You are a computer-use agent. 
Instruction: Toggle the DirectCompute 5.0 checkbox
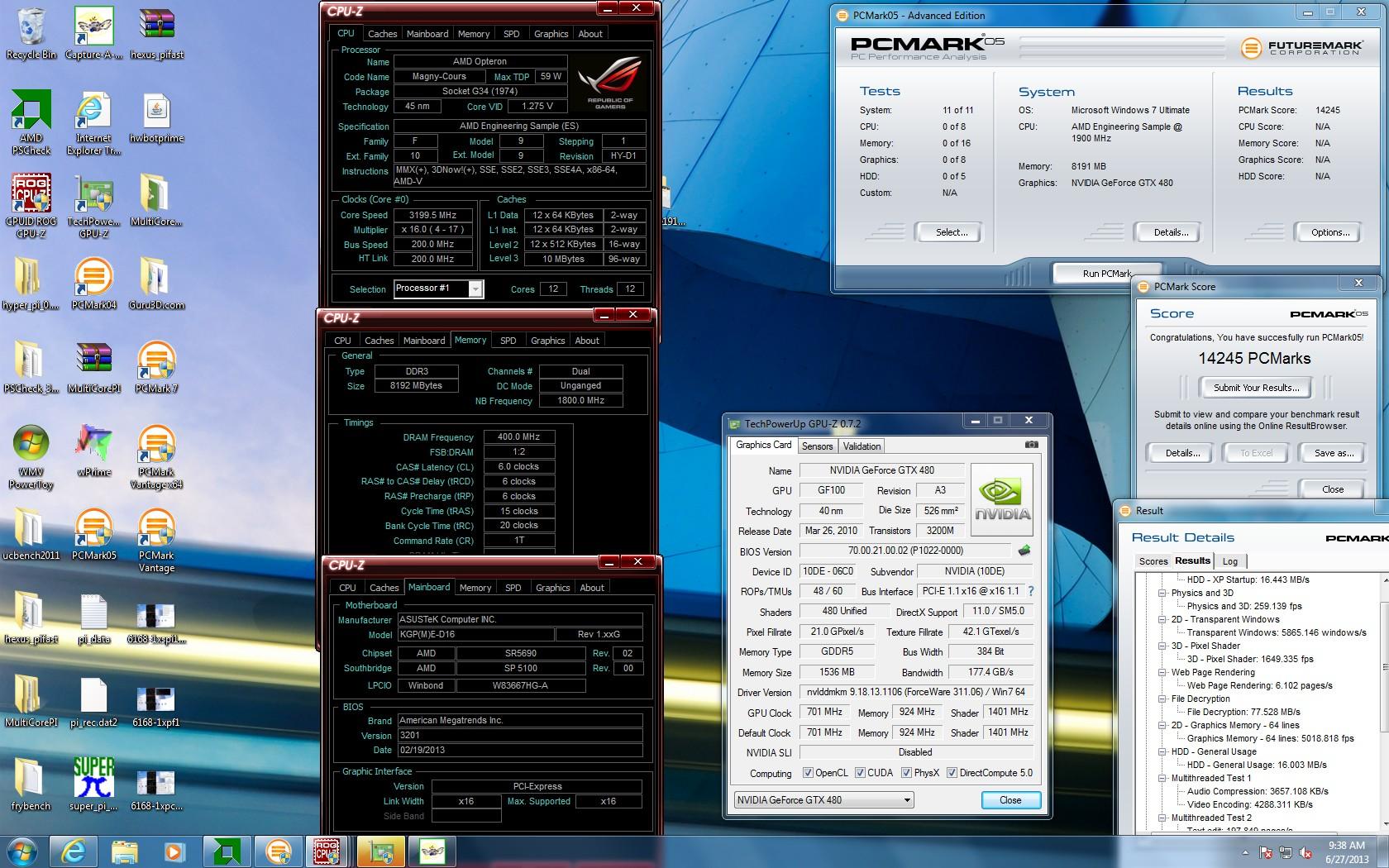(952, 773)
